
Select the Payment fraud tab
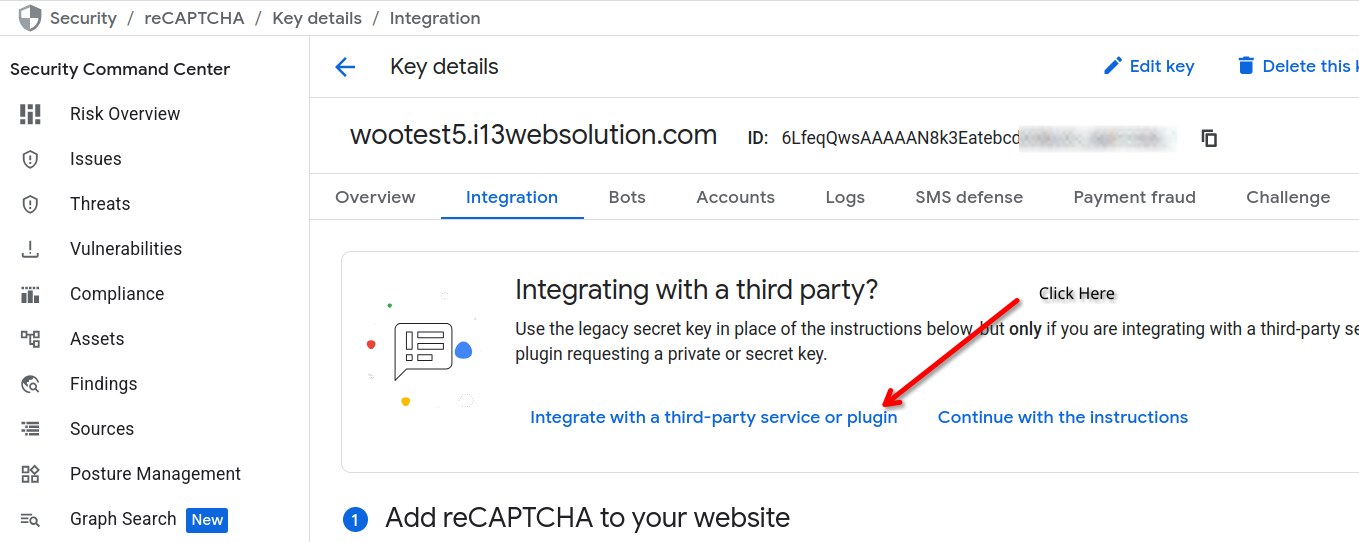[x=1134, y=197]
